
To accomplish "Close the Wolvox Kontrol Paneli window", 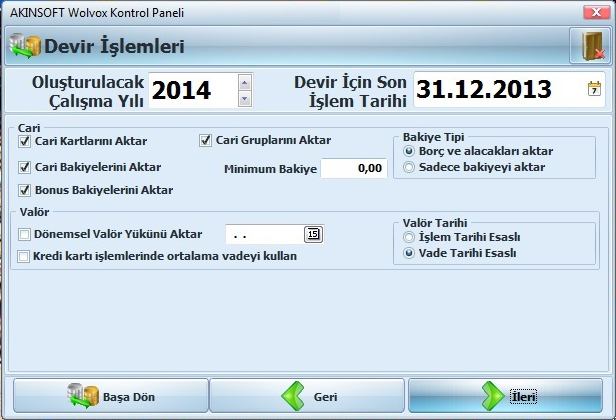I will pos(596,12).
